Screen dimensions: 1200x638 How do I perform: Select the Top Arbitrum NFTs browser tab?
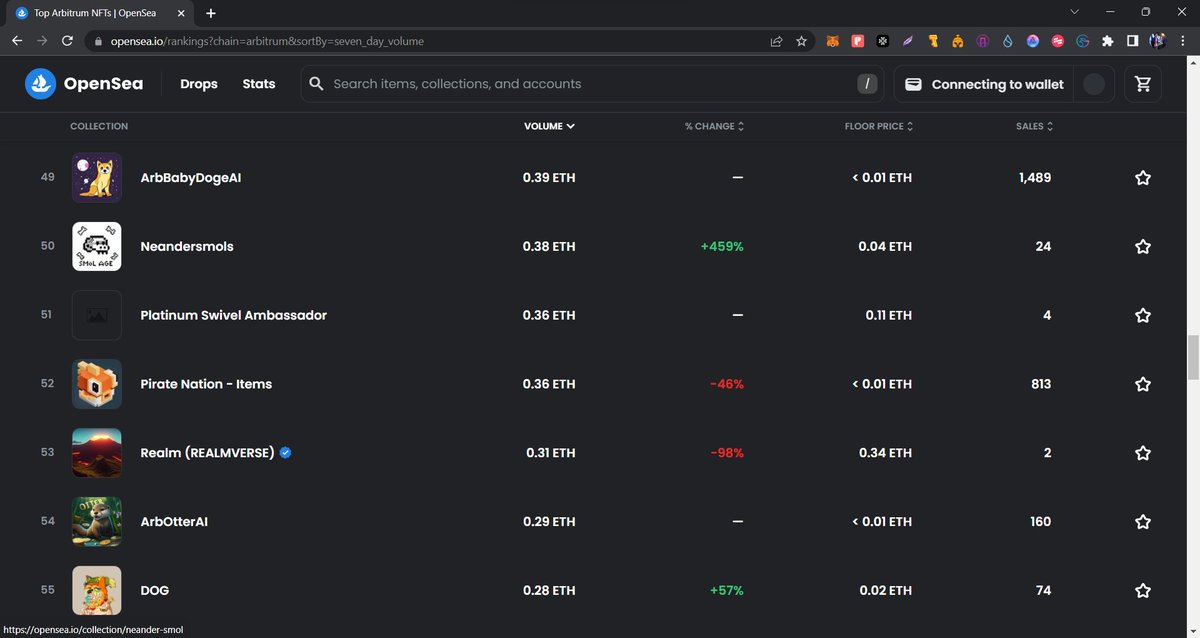[x=100, y=13]
